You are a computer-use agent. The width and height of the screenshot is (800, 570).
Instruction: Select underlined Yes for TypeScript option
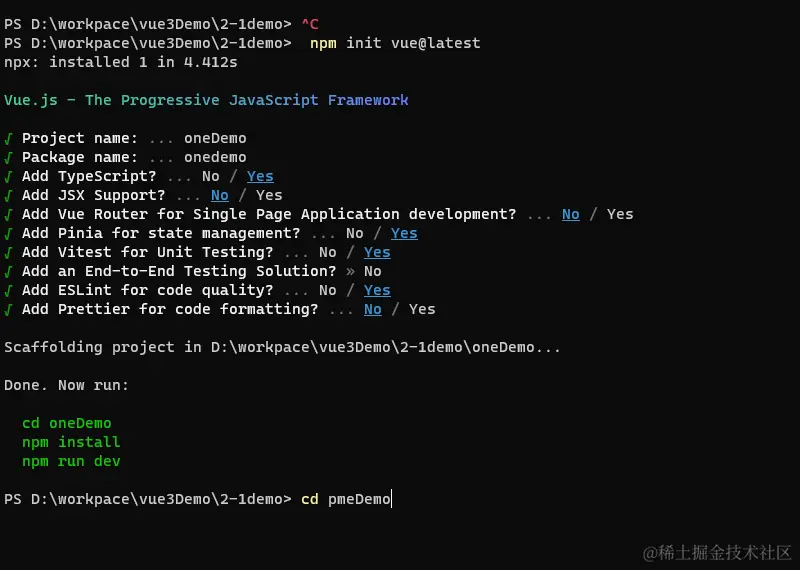tap(260, 176)
